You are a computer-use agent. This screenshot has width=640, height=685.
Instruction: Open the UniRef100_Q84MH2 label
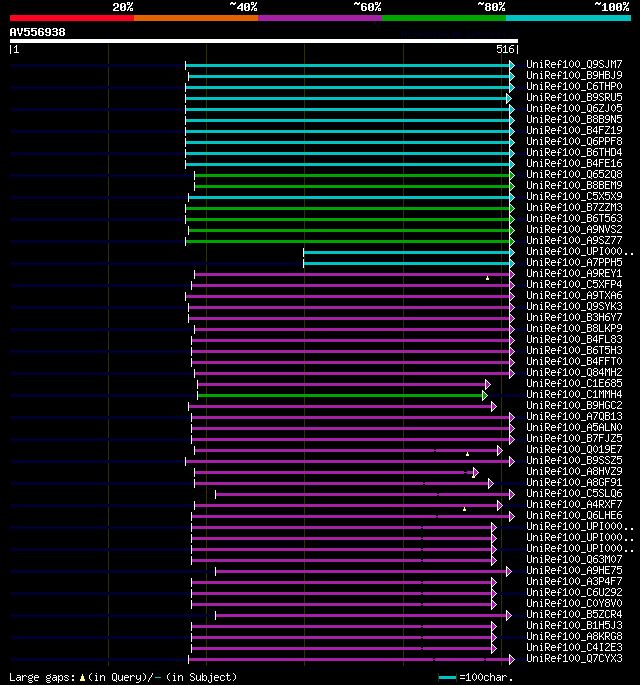pyautogui.click(x=574, y=372)
